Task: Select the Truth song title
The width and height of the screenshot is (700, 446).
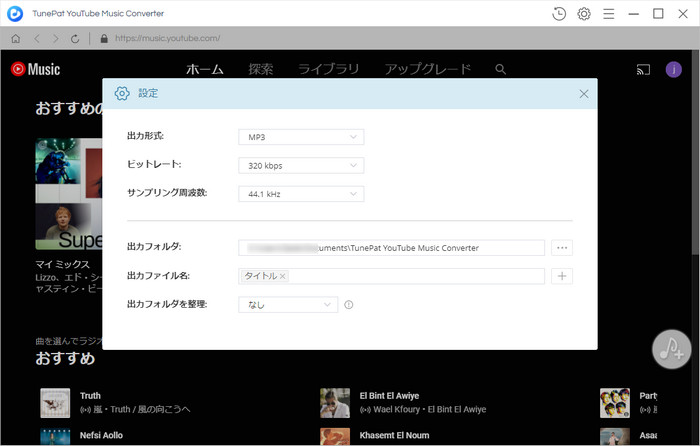Action: 90,396
